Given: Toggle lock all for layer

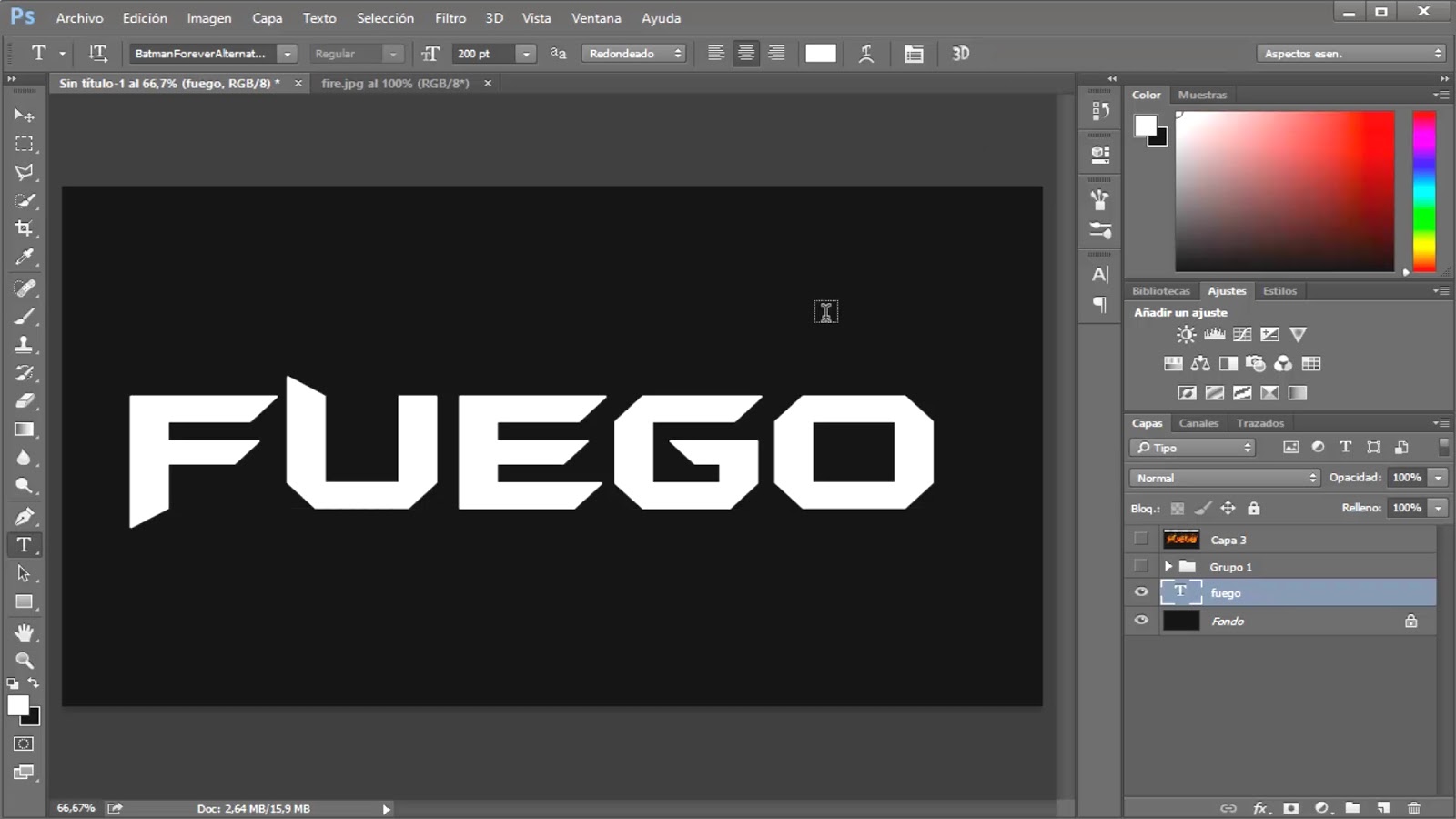Looking at the screenshot, I should pyautogui.click(x=1254, y=509).
